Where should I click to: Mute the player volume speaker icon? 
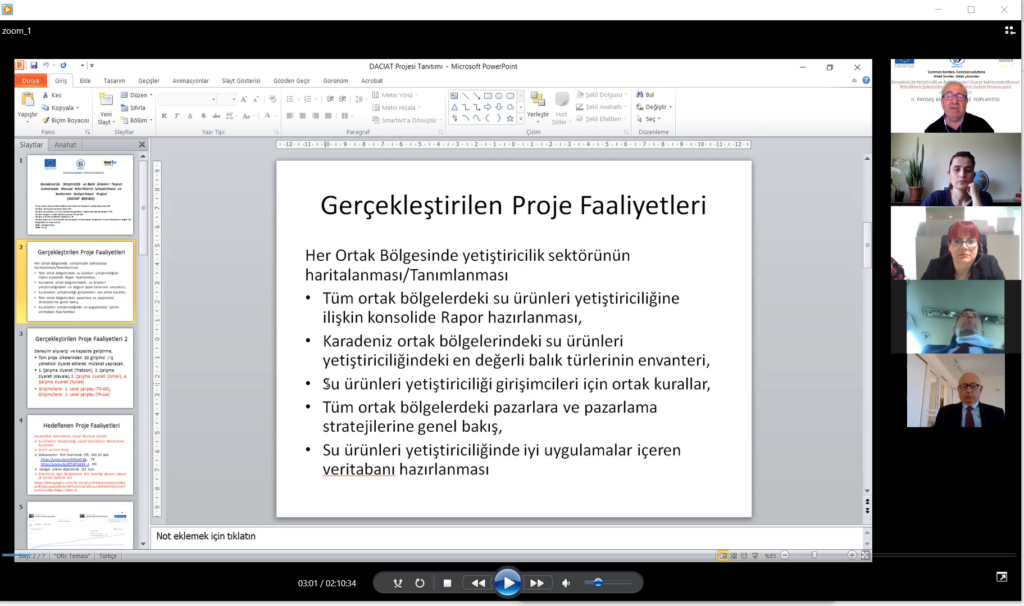point(566,583)
